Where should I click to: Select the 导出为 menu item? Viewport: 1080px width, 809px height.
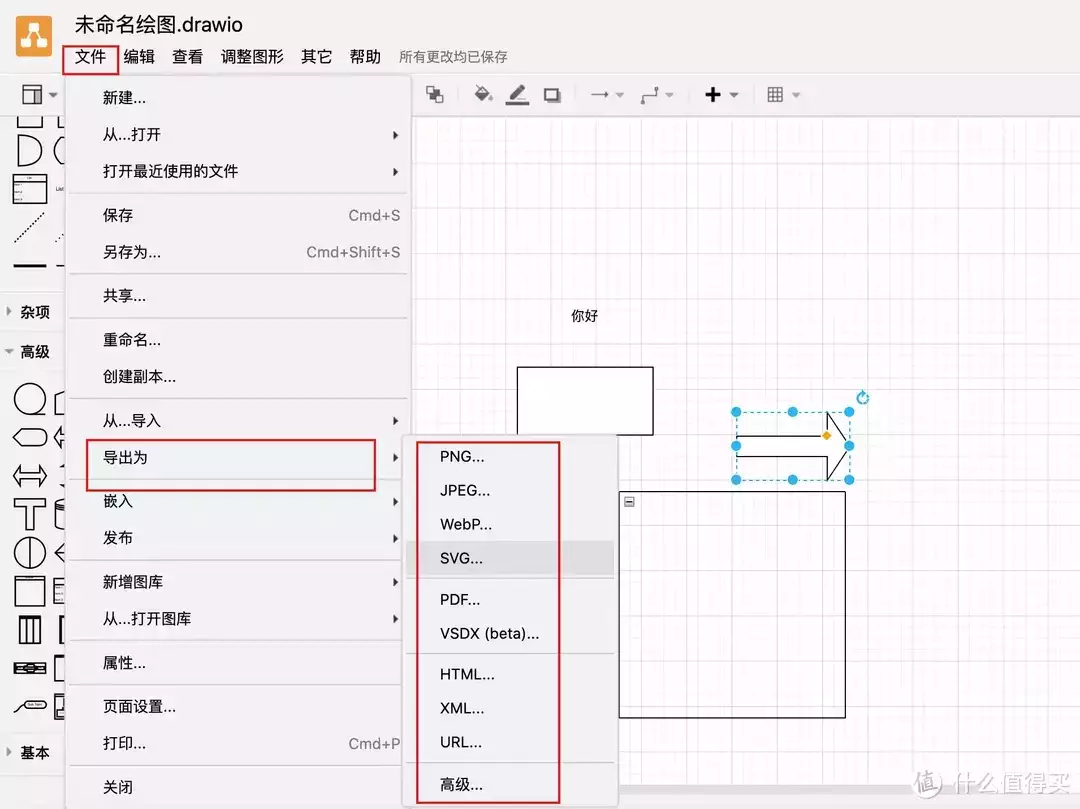(x=238, y=458)
